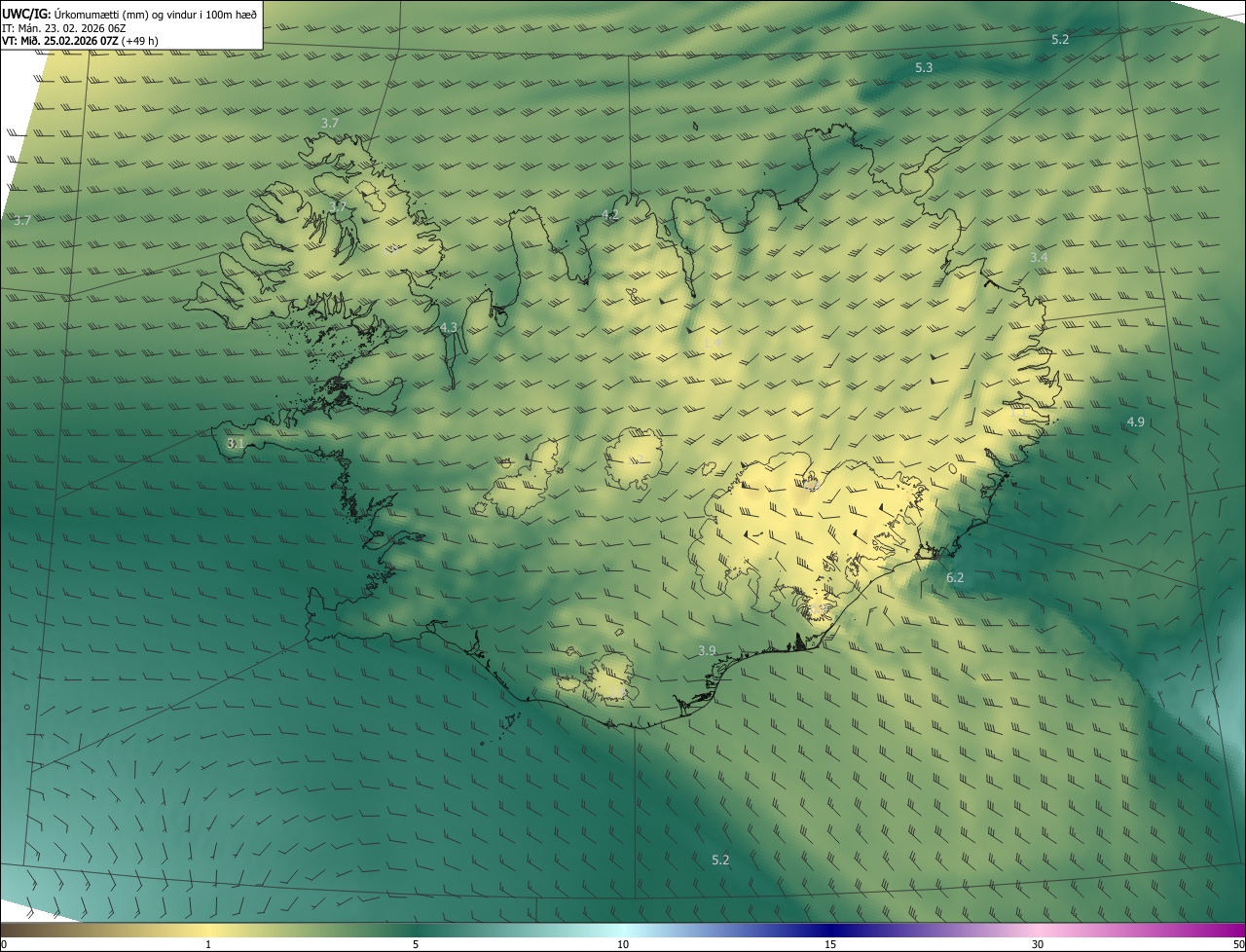The width and height of the screenshot is (1246, 952).
Task: Click the 4.3 precipitation value label
Action: [449, 328]
